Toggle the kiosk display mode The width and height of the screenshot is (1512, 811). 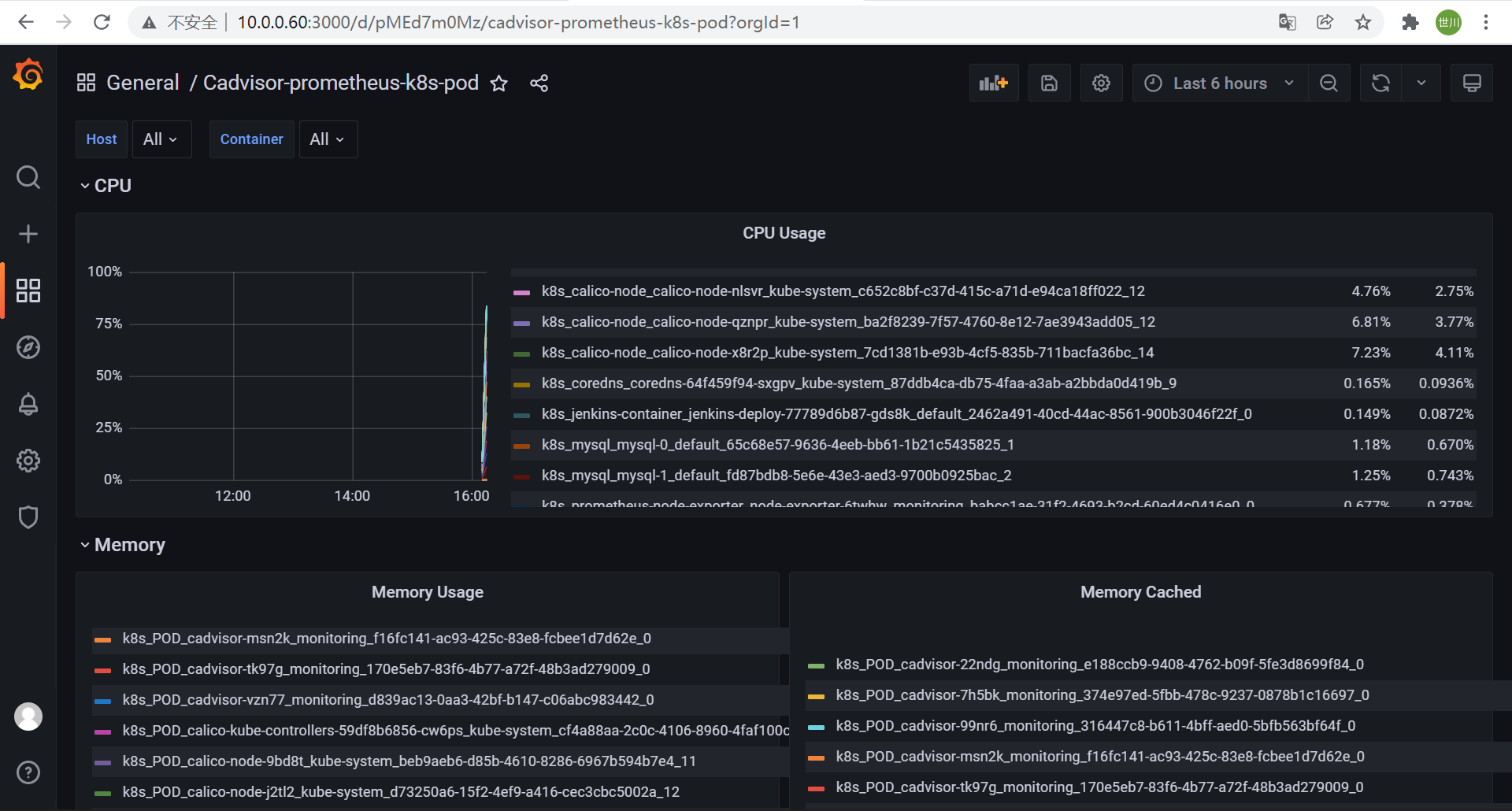(x=1472, y=83)
